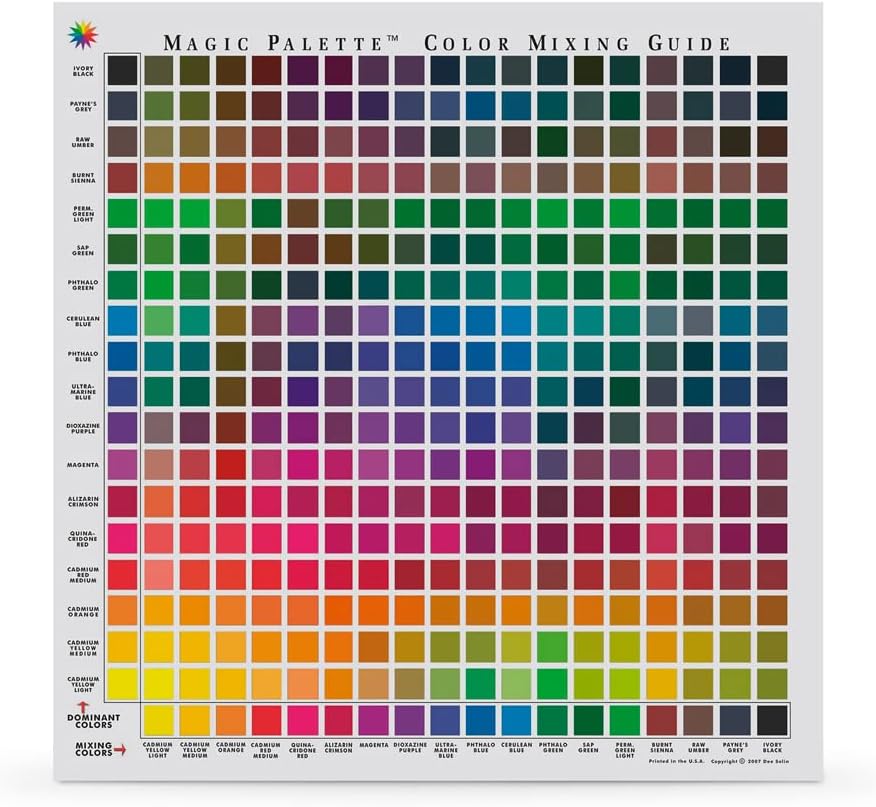Click the Quinacridone Red row label
876x807 pixels.
[84, 537]
